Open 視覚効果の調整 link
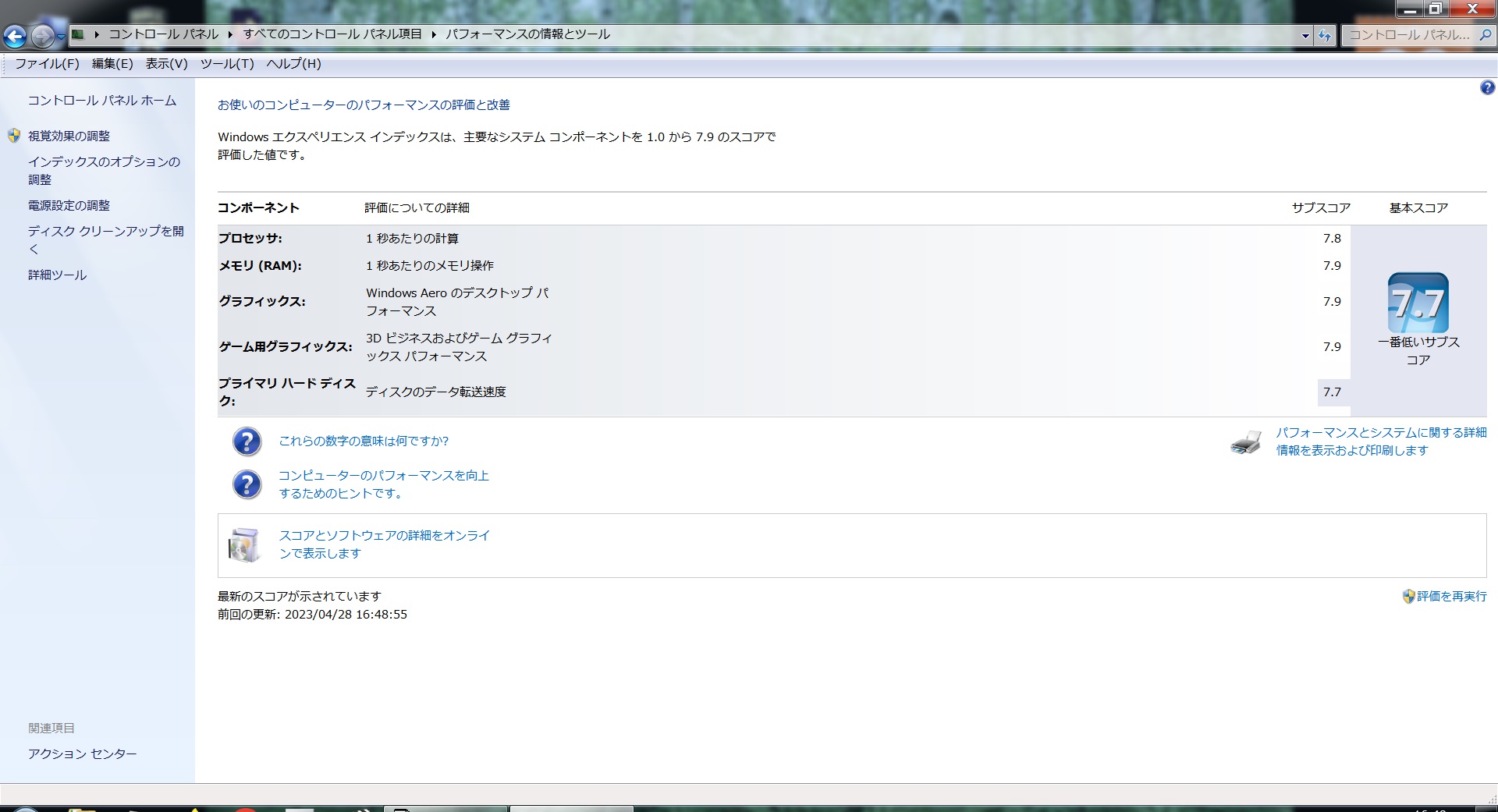The height and width of the screenshot is (812, 1498). click(x=69, y=136)
